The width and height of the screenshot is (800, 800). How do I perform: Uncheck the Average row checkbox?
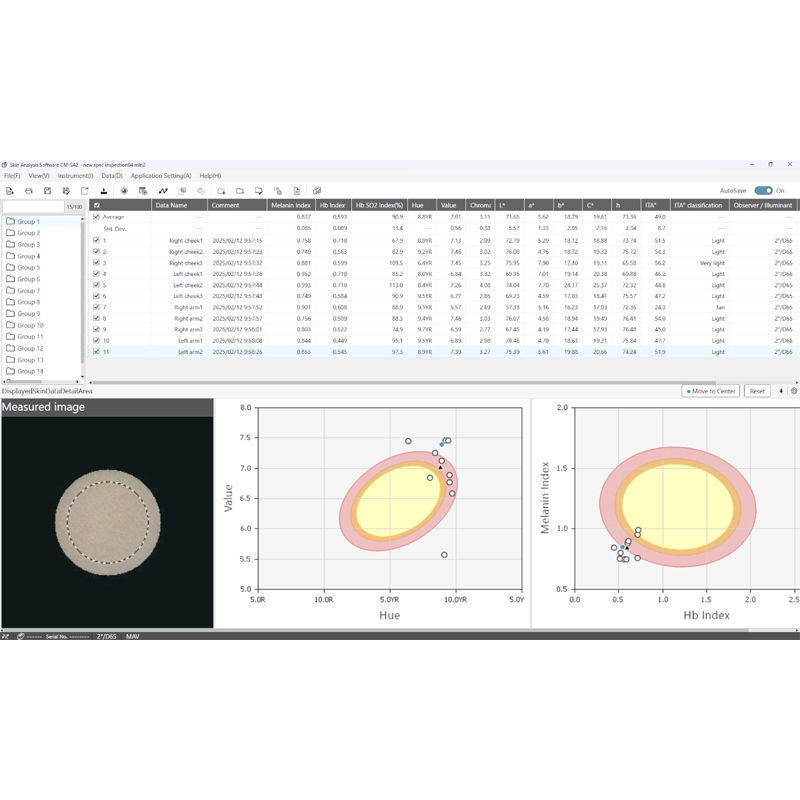point(96,215)
